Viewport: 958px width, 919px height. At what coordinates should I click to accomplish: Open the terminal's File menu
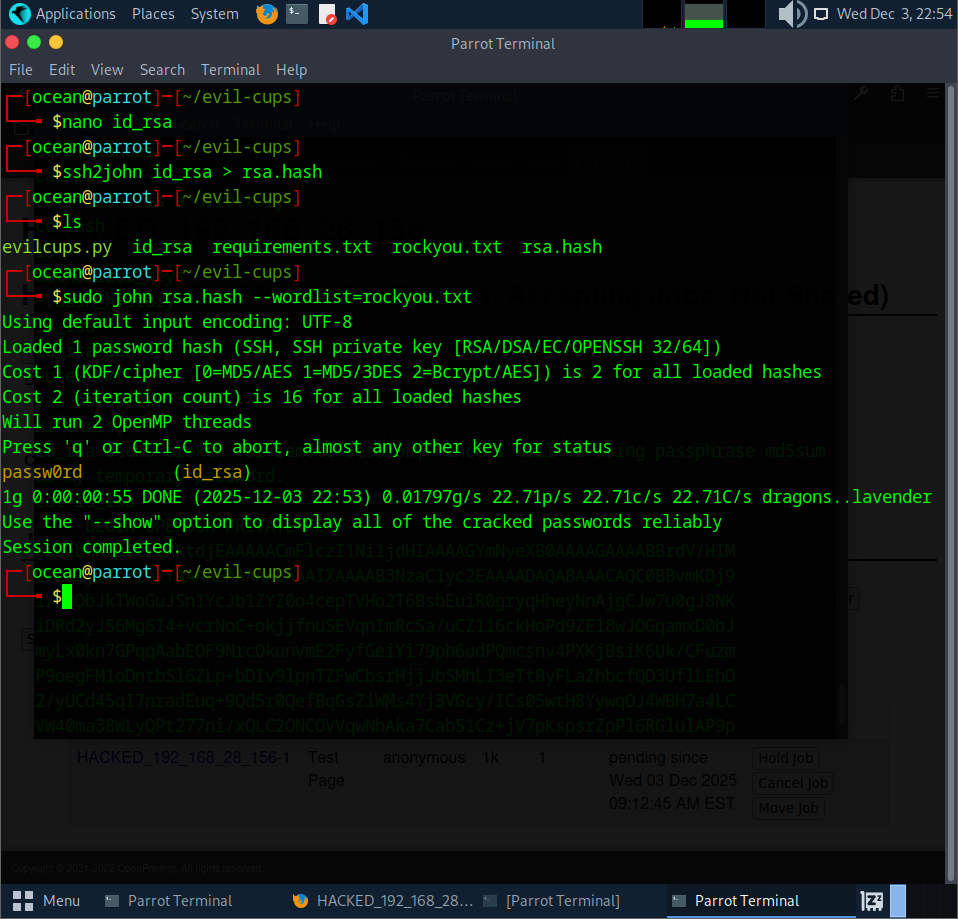(x=21, y=70)
